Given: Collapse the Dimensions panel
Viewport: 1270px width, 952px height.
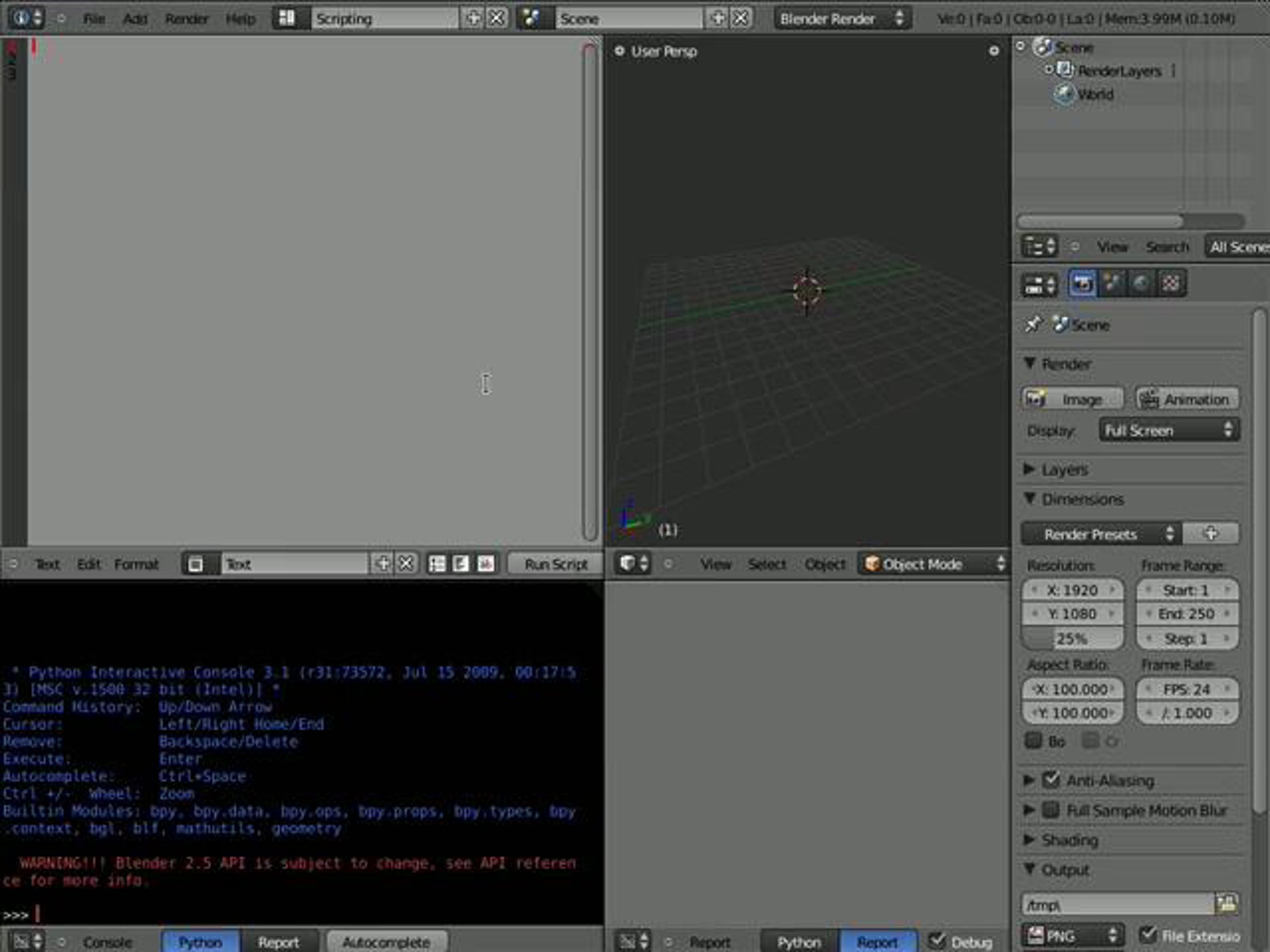Looking at the screenshot, I should (1030, 499).
